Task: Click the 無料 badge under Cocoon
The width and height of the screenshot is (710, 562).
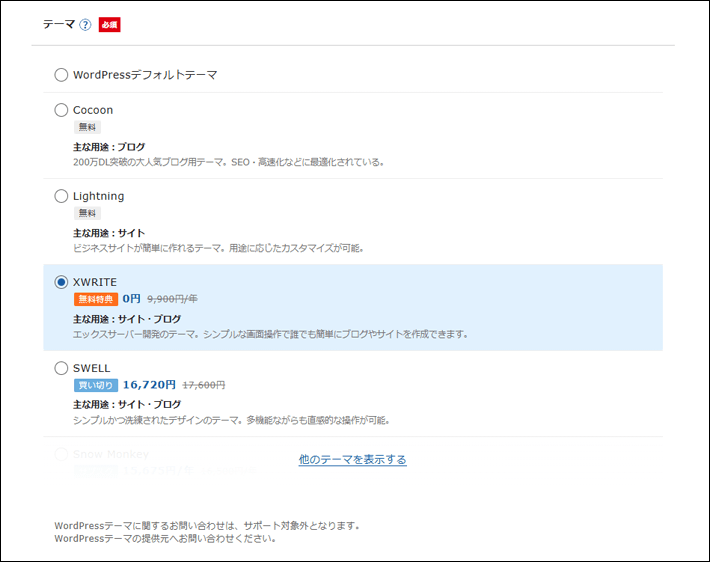Action: click(x=87, y=127)
